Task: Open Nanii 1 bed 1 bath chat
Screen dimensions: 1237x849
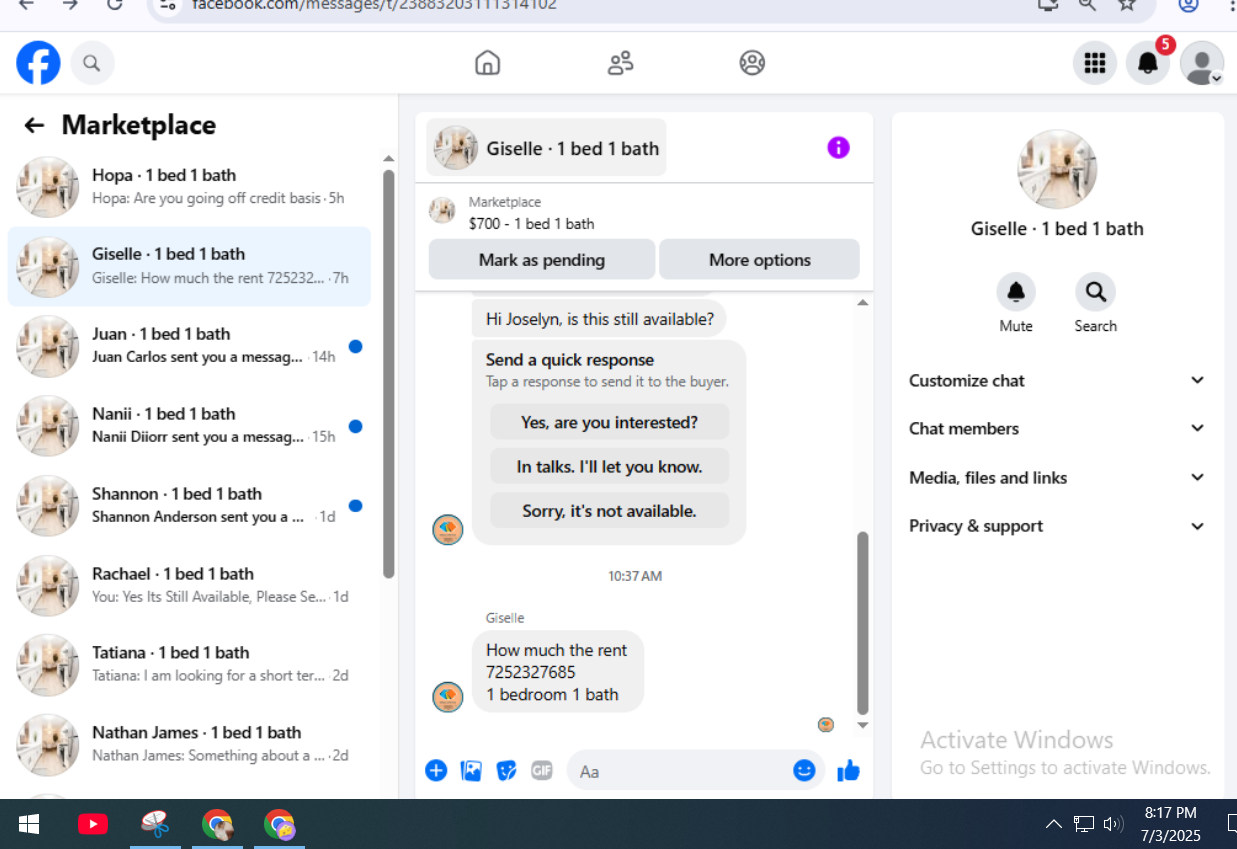Action: (189, 426)
